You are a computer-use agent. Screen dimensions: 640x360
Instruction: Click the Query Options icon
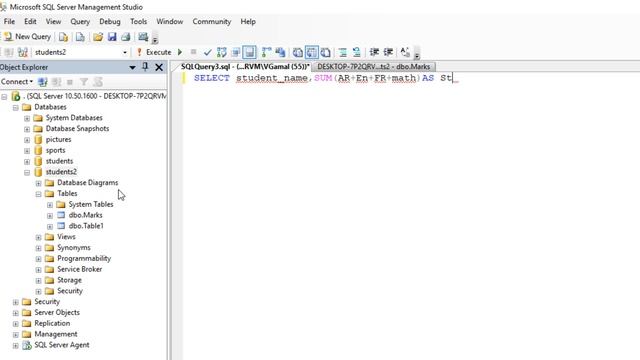point(236,52)
